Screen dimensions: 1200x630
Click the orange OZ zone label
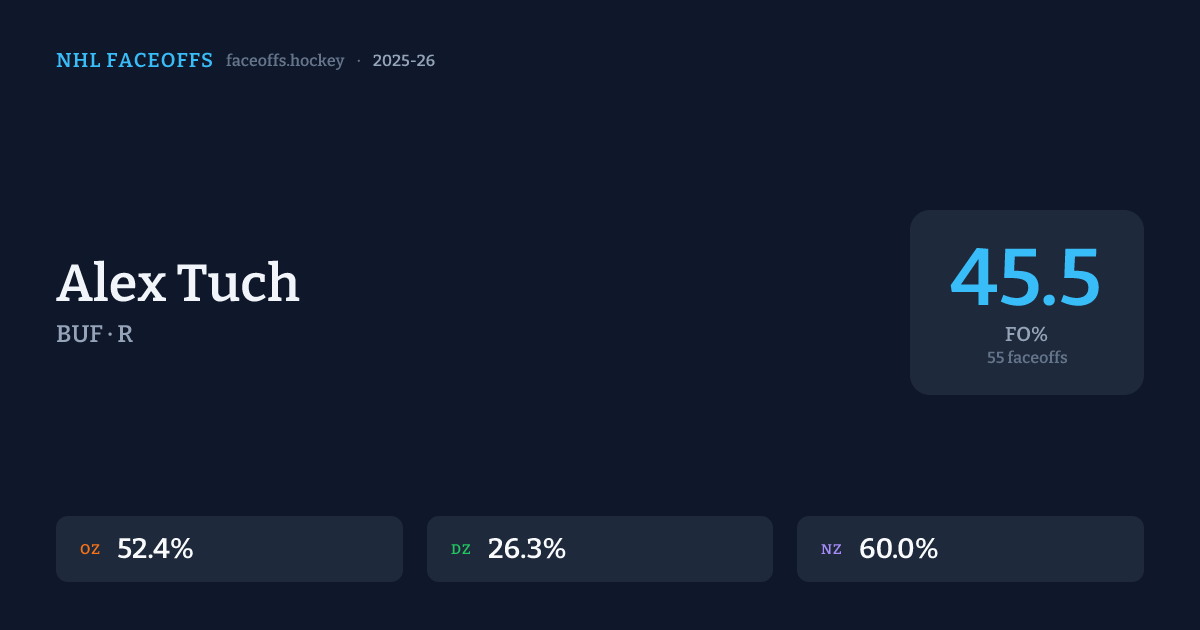(90, 549)
